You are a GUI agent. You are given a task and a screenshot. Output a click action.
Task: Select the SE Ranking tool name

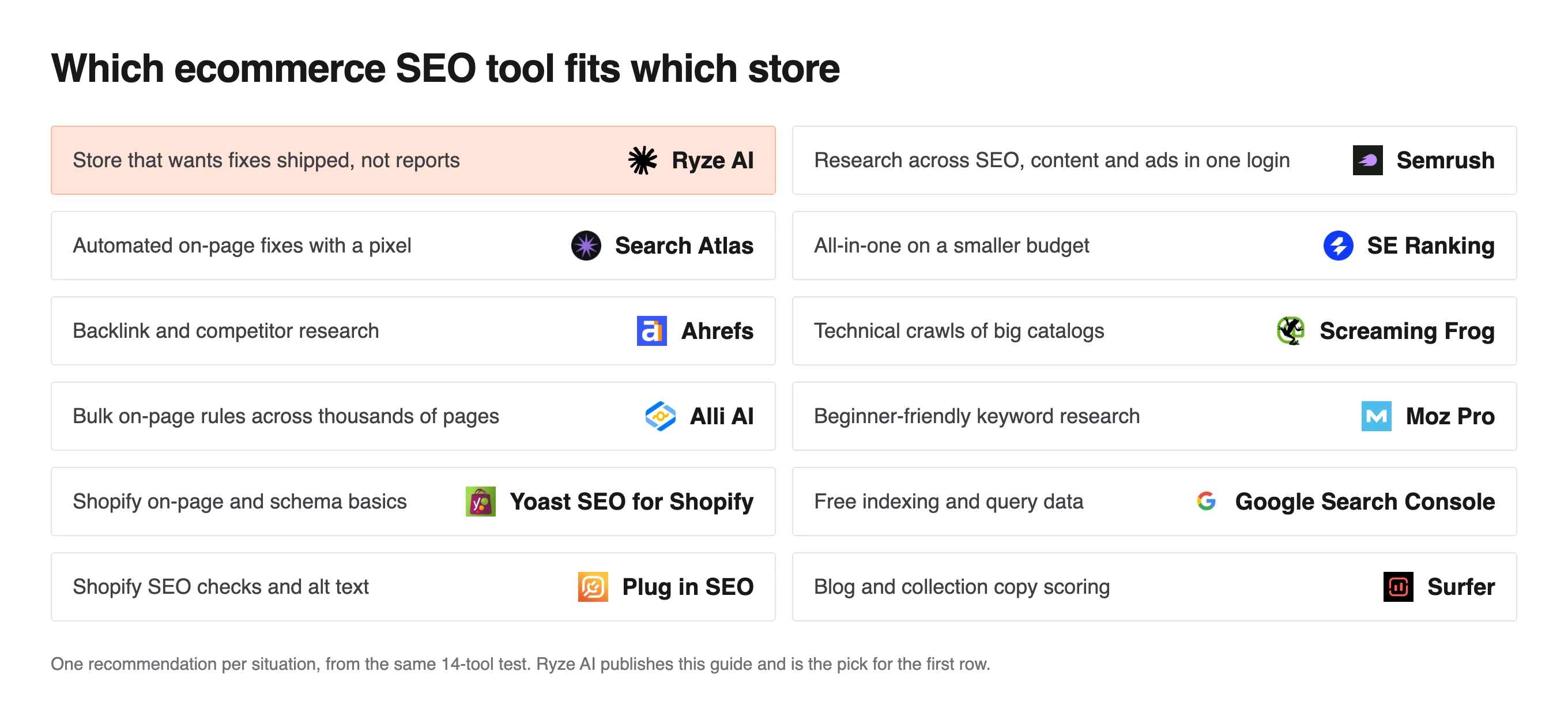[x=1430, y=246]
